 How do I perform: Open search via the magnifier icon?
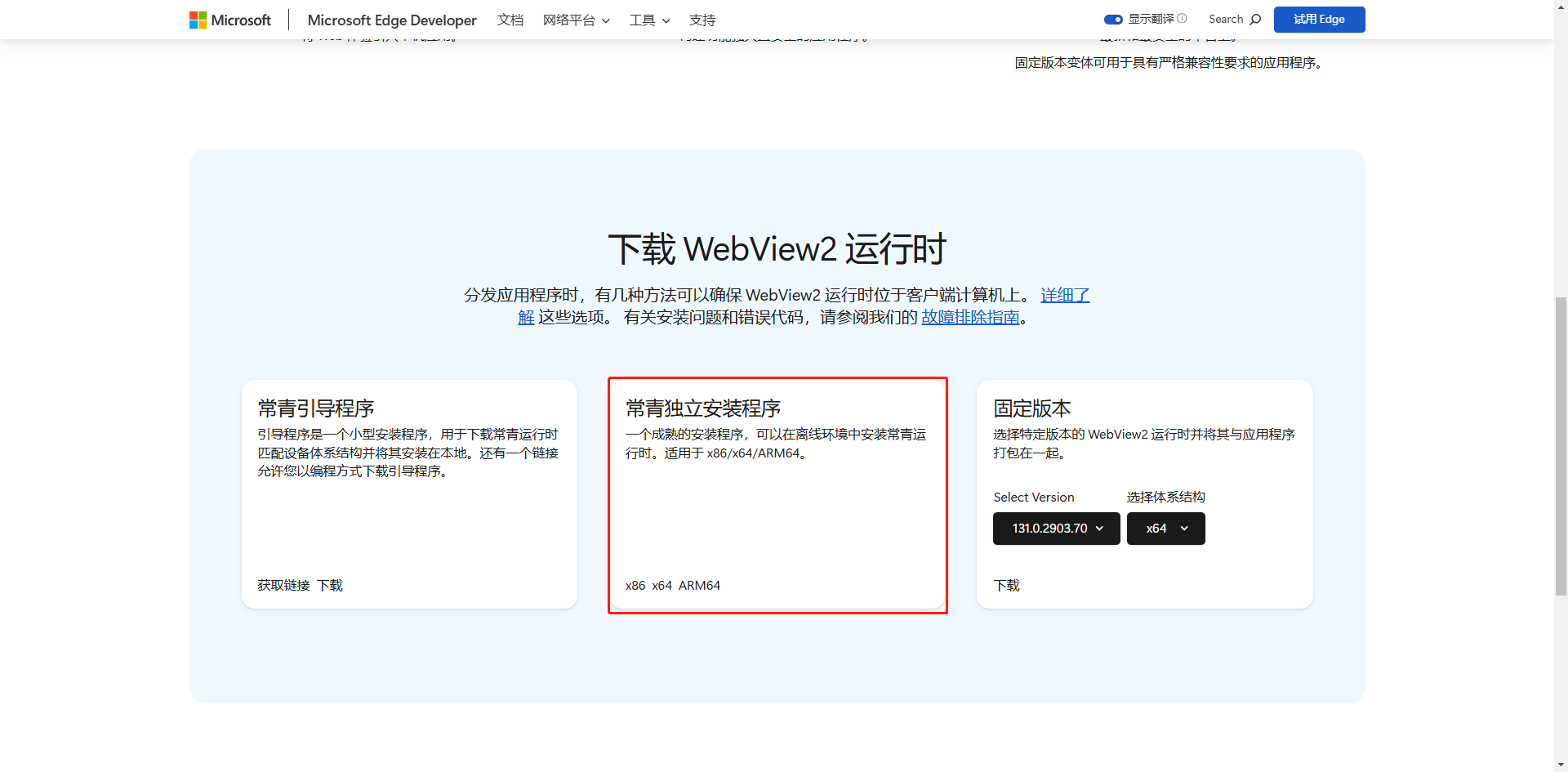[1255, 20]
